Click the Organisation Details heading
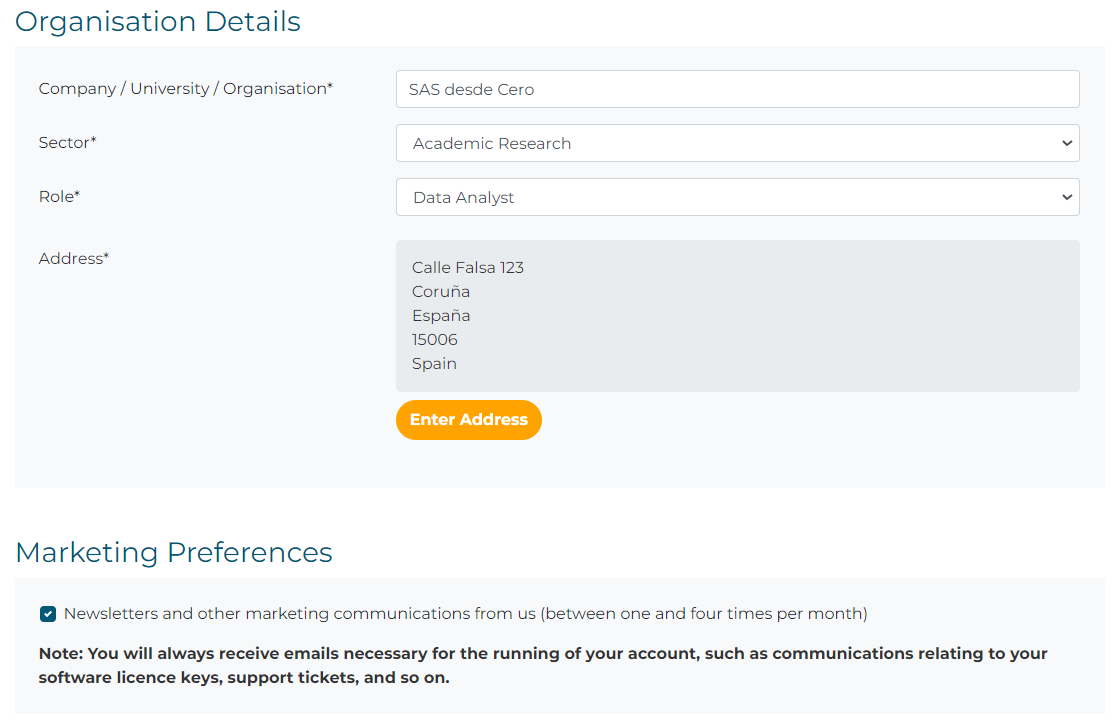 coord(158,21)
